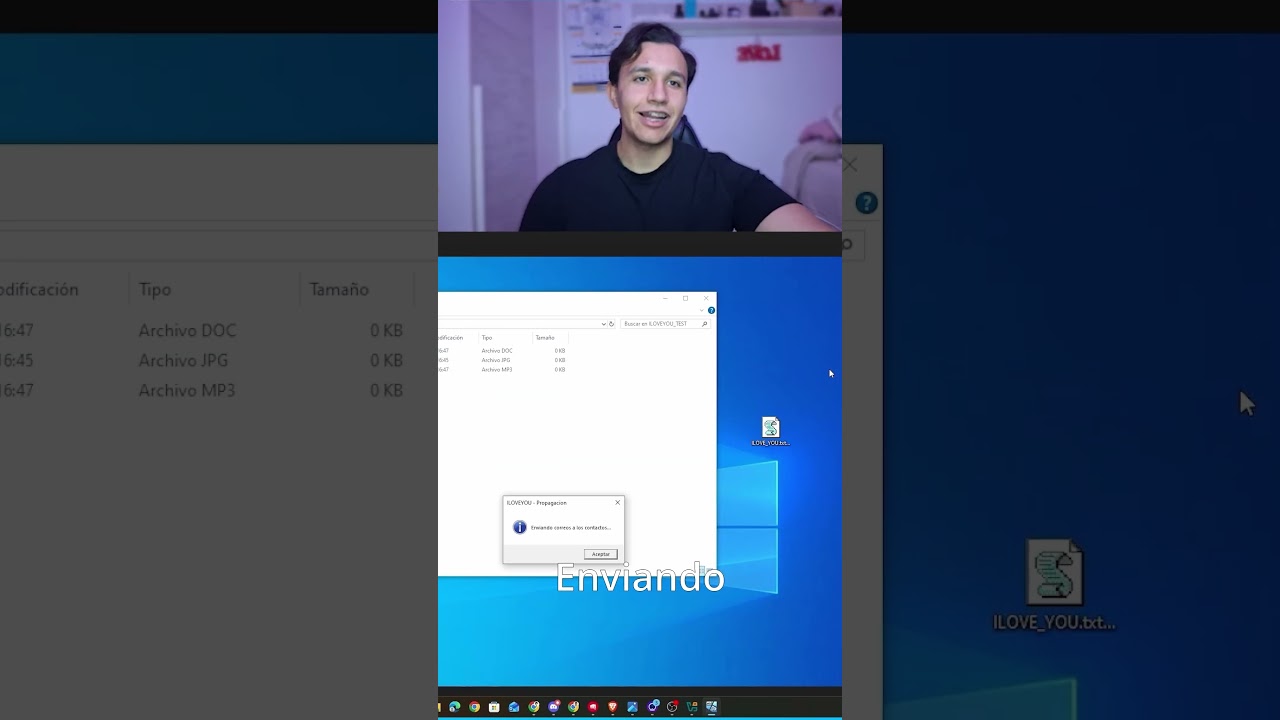Open Microsoft Edge from the taskbar

[x=455, y=707]
